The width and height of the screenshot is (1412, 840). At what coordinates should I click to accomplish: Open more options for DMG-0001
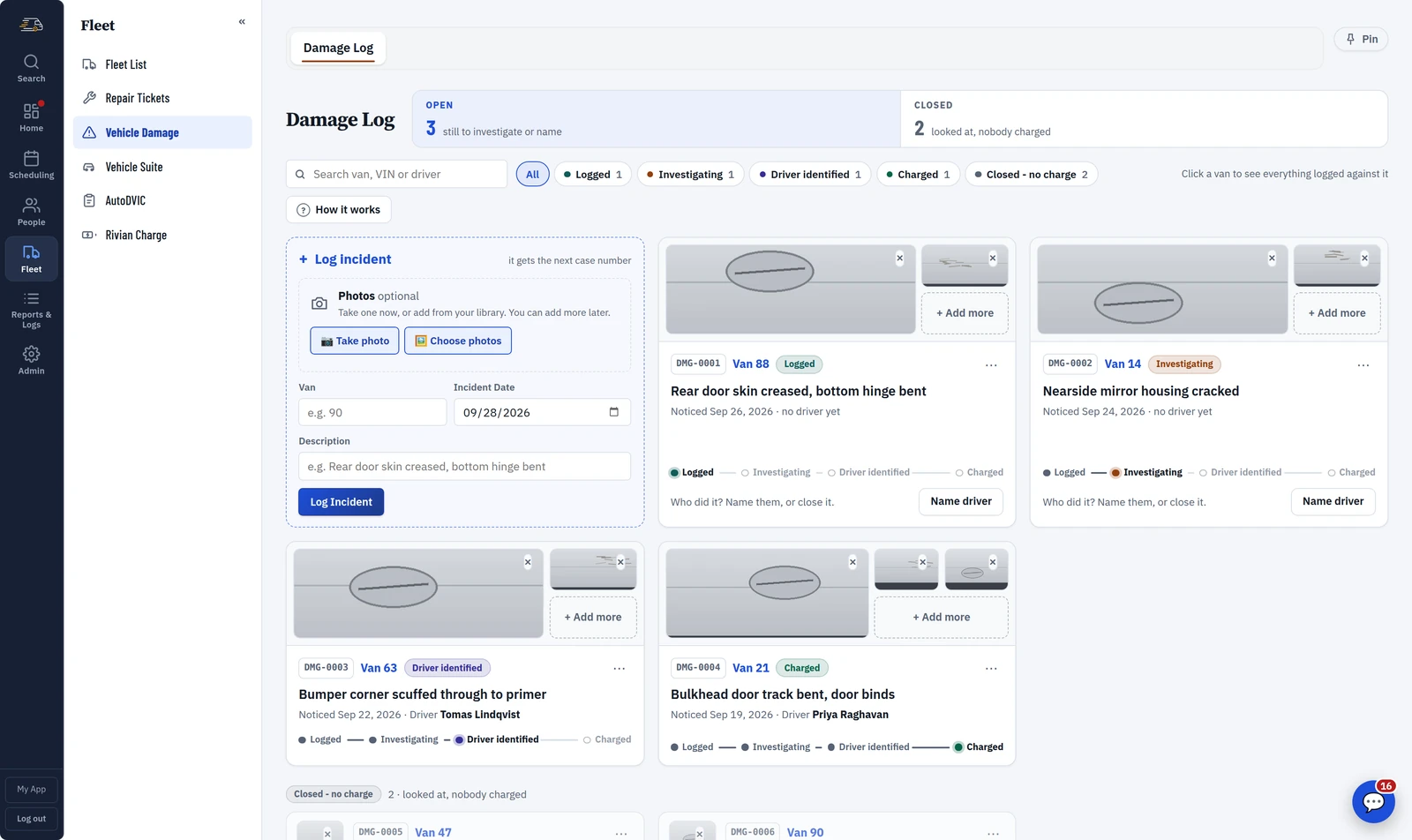[991, 365]
